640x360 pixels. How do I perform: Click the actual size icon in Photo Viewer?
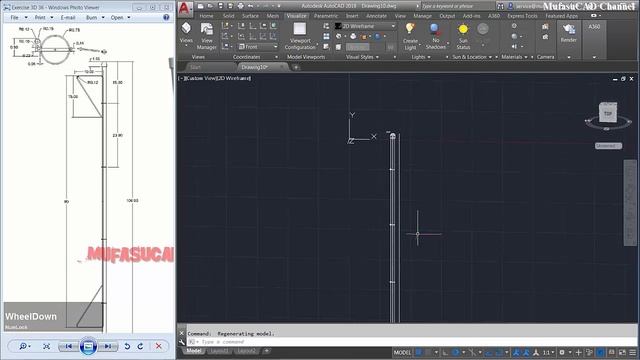point(47,346)
